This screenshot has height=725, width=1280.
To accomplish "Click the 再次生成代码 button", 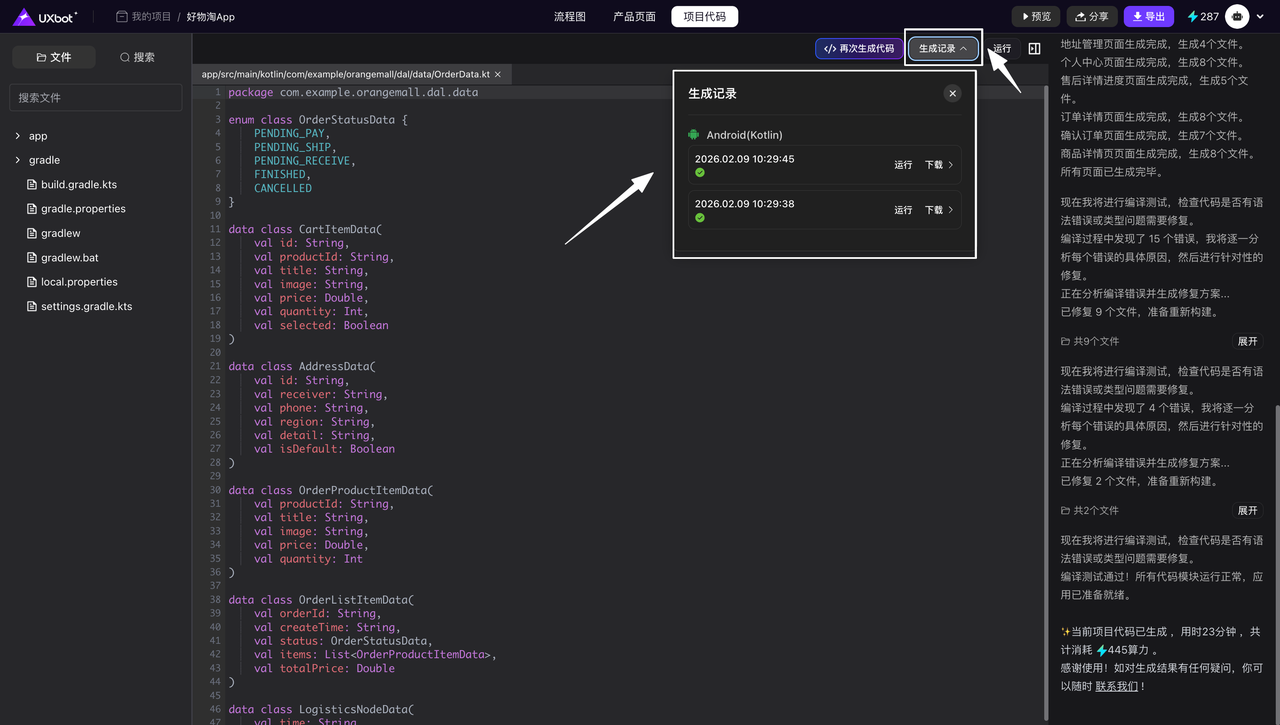I will coord(859,48).
